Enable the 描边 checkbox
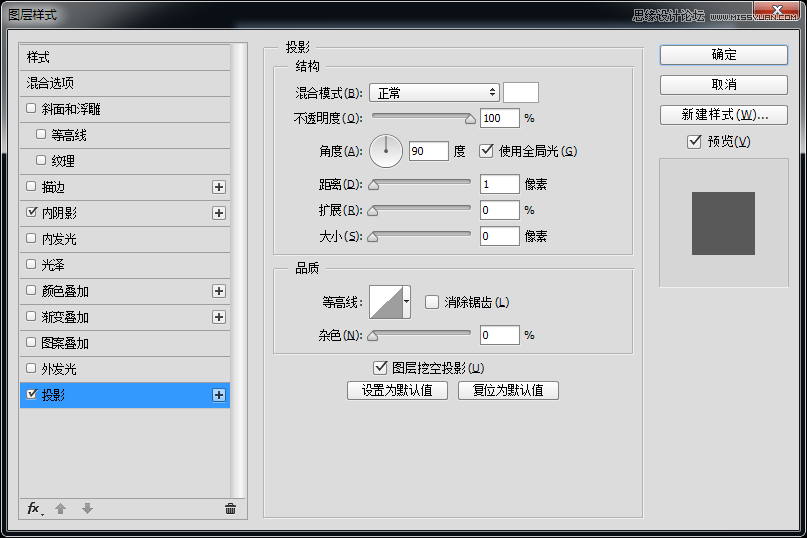 click(x=31, y=186)
